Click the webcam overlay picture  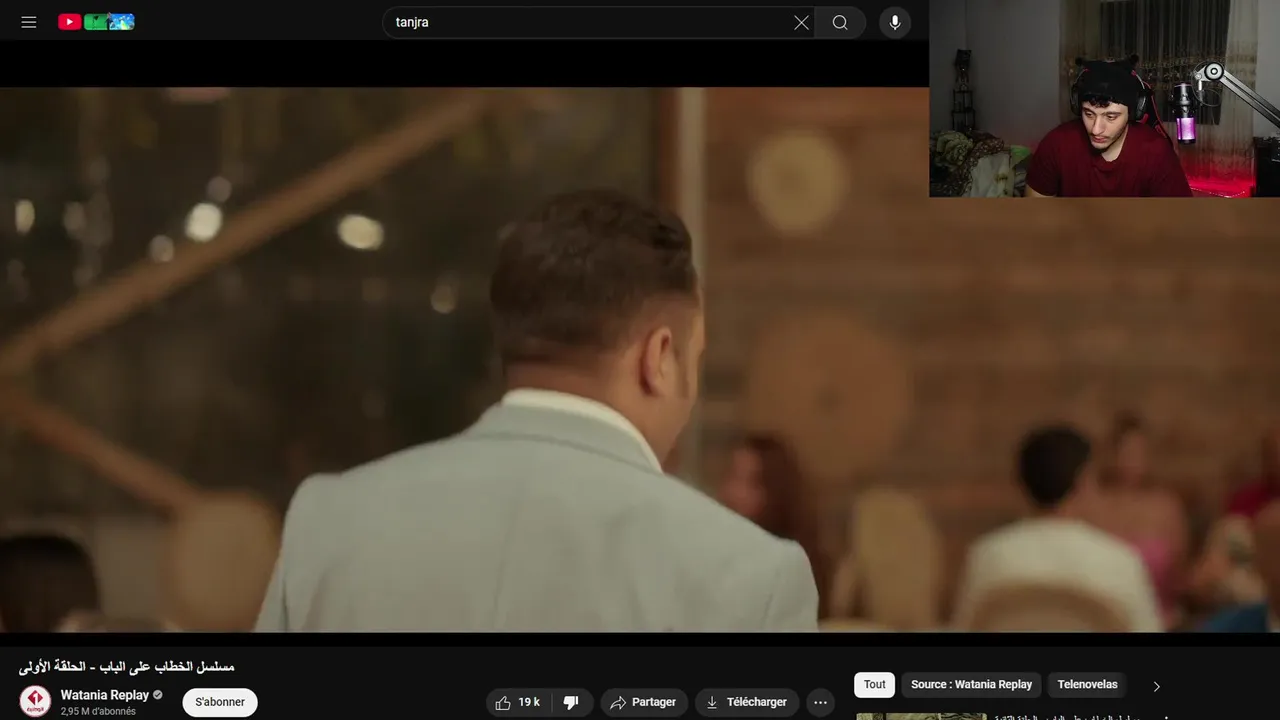click(x=1104, y=98)
